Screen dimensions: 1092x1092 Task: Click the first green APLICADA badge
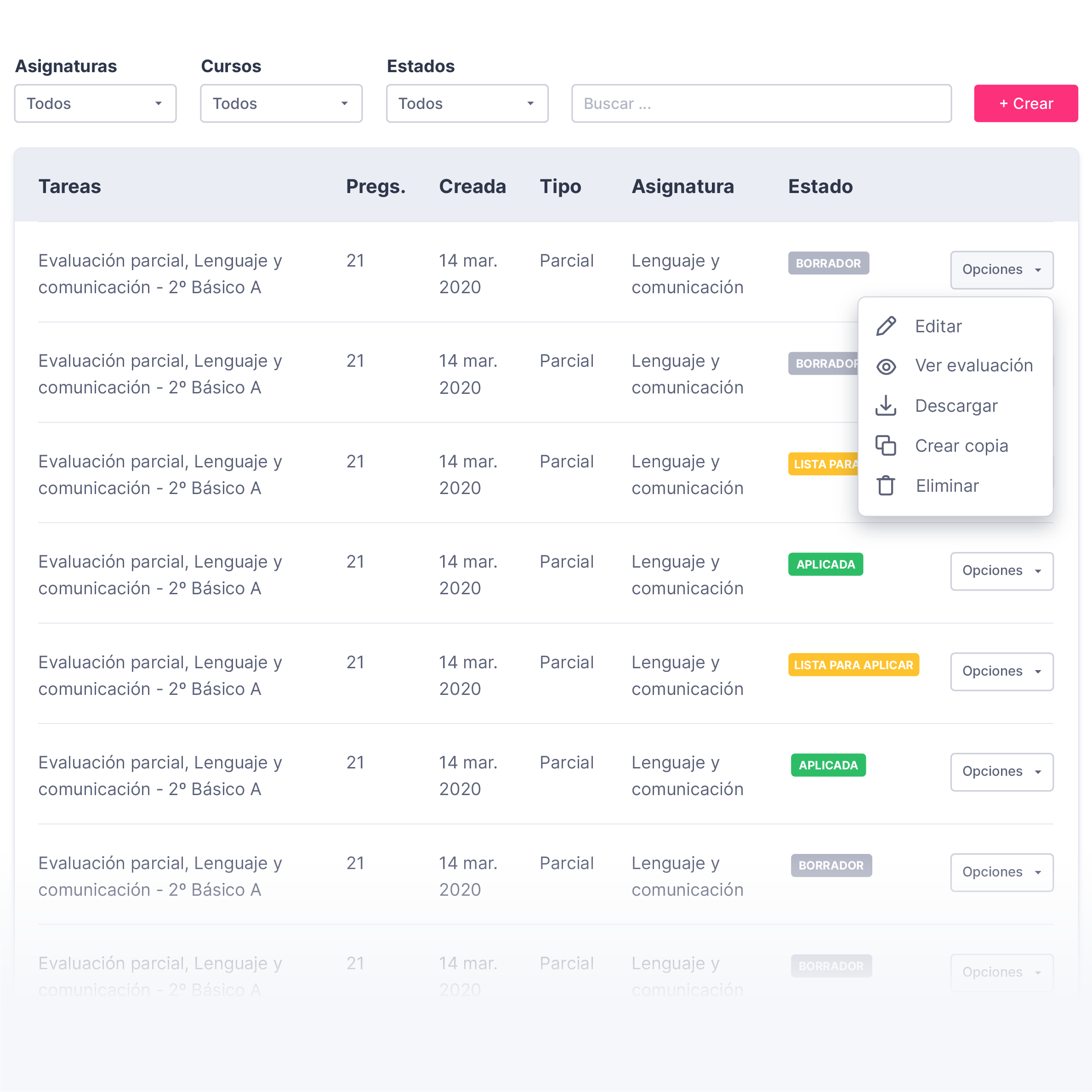click(x=825, y=564)
